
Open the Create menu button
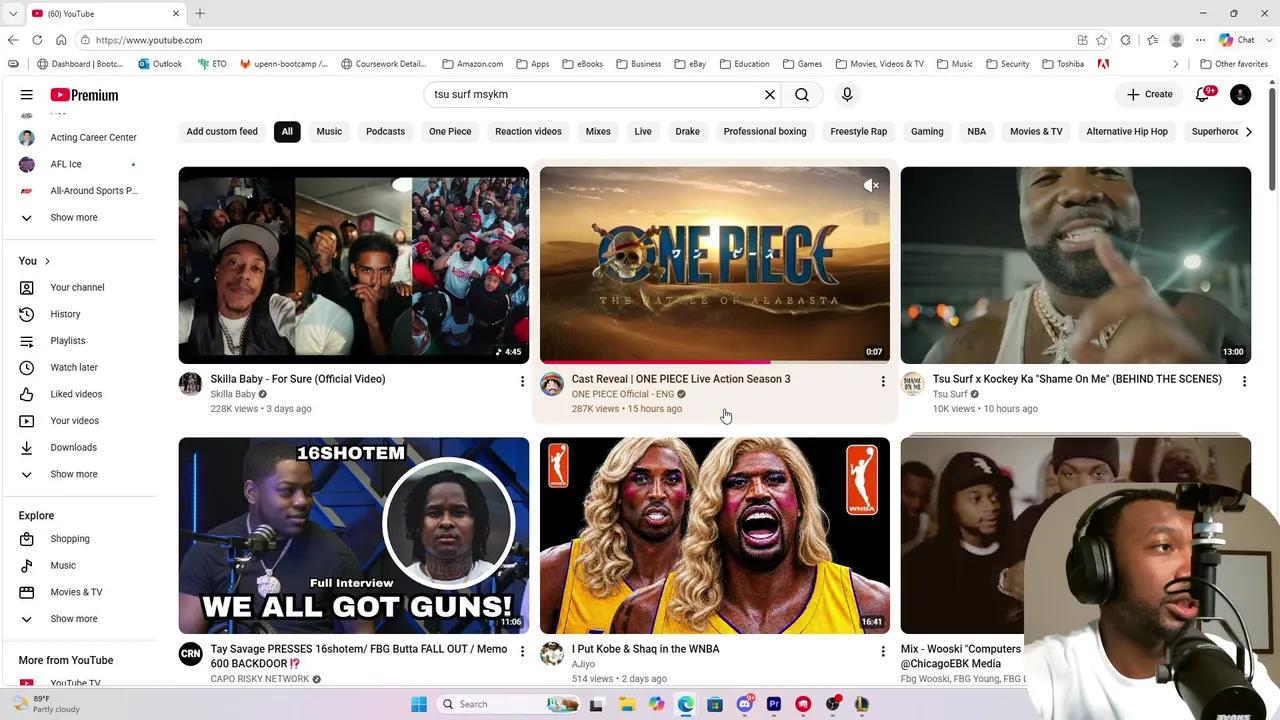coord(1149,95)
